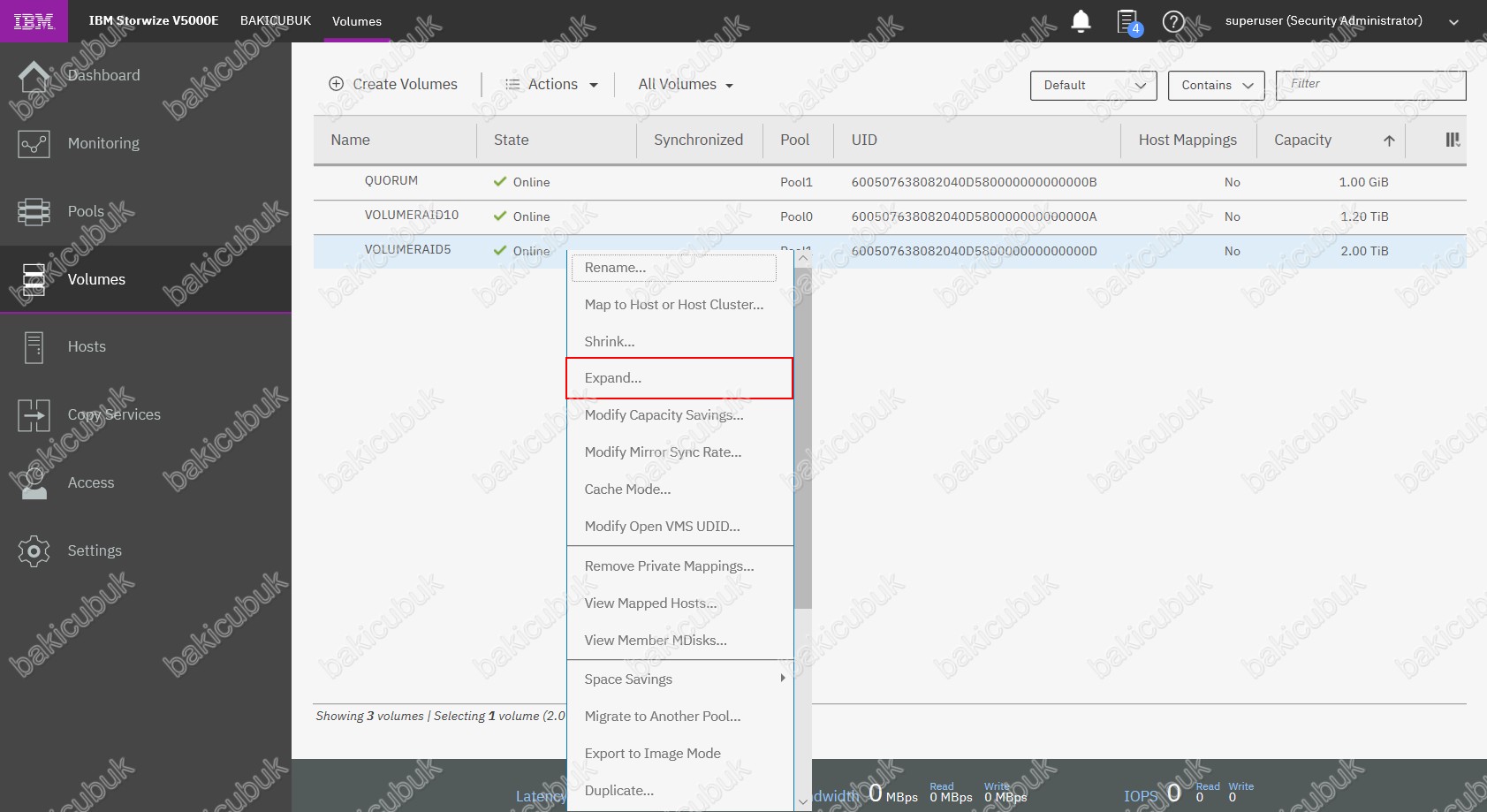Click the Pool0 cell in VOLUMERAID10 row
This screenshot has height=812, width=1487.
pos(796,216)
